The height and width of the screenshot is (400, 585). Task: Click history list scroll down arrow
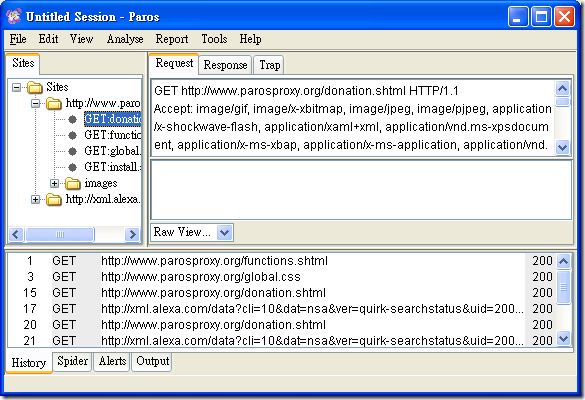click(x=563, y=339)
